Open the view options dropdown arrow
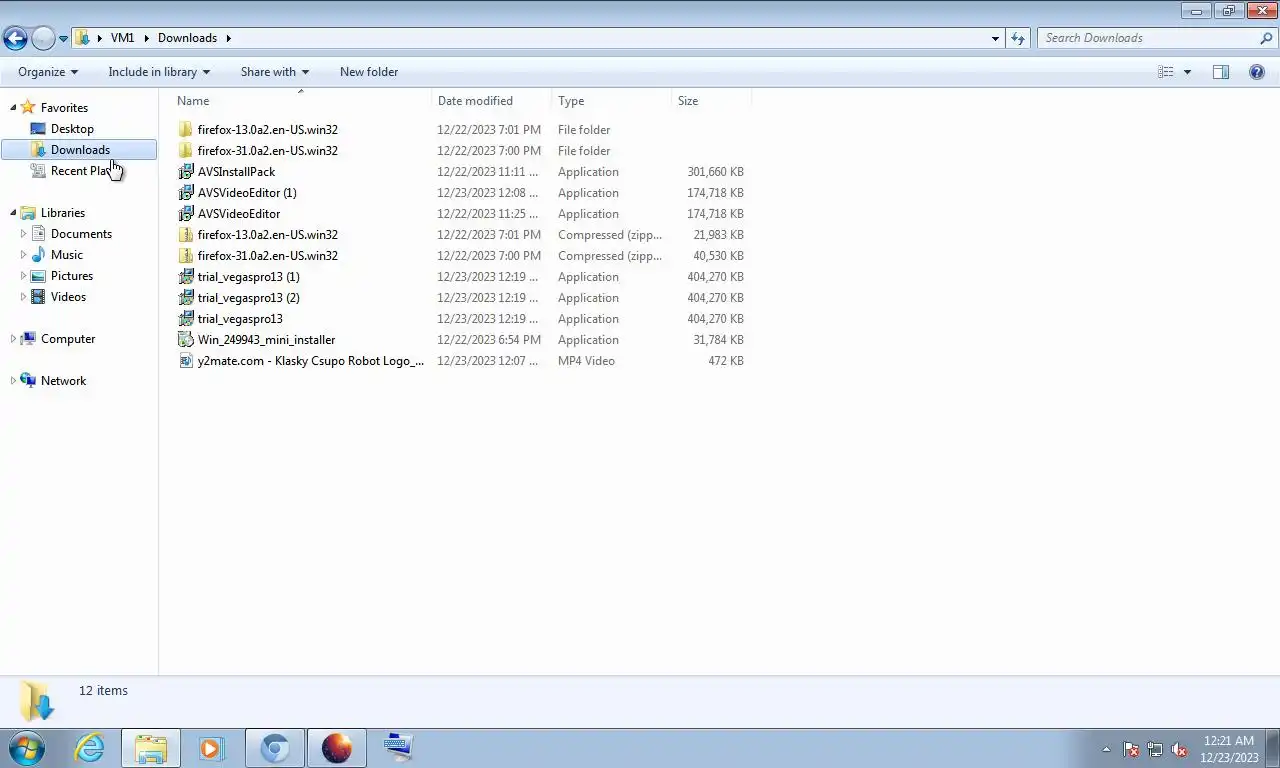The image size is (1280, 768). tap(1187, 72)
